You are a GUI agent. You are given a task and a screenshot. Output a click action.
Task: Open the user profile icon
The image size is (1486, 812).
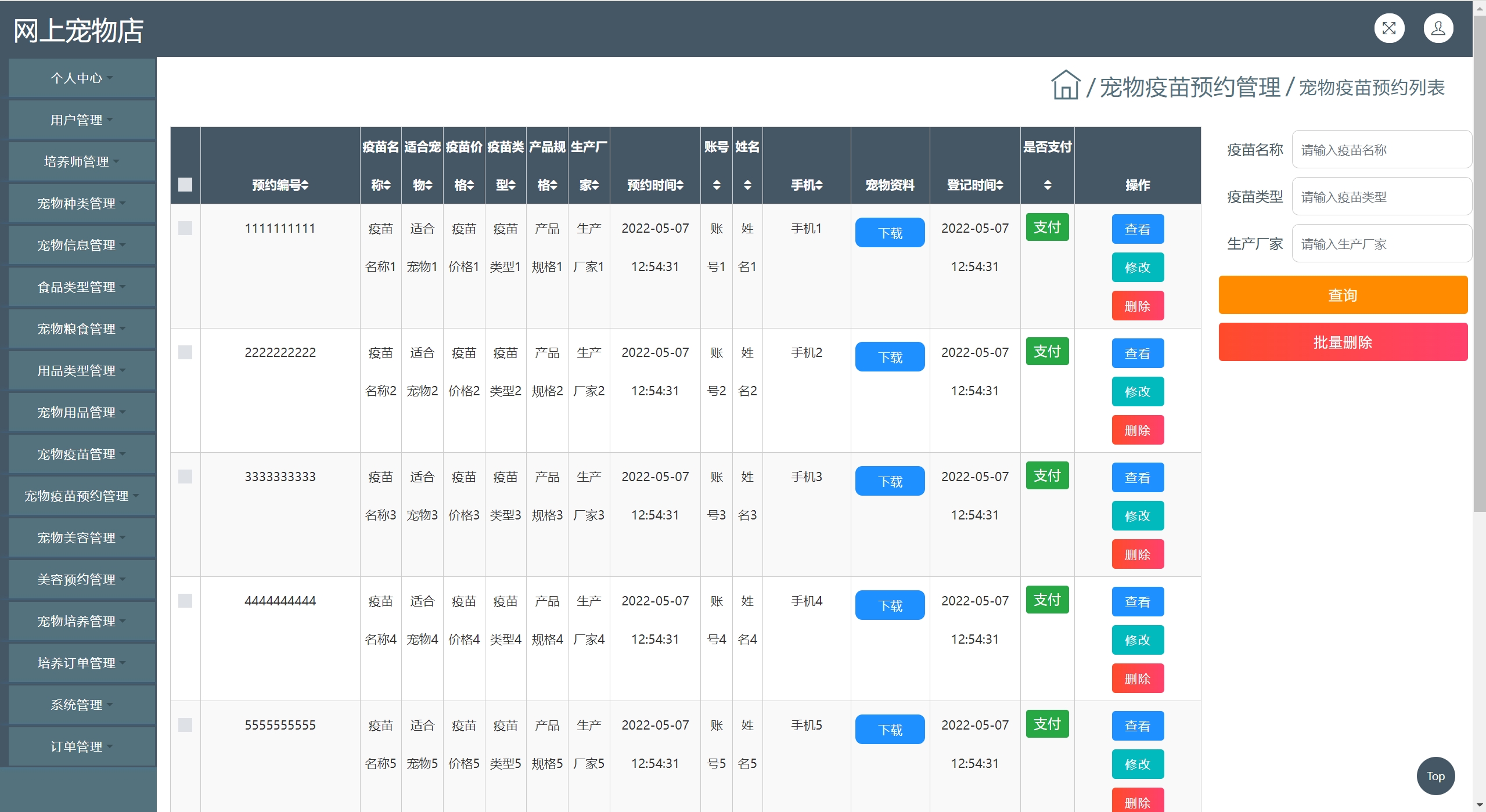pyautogui.click(x=1438, y=28)
